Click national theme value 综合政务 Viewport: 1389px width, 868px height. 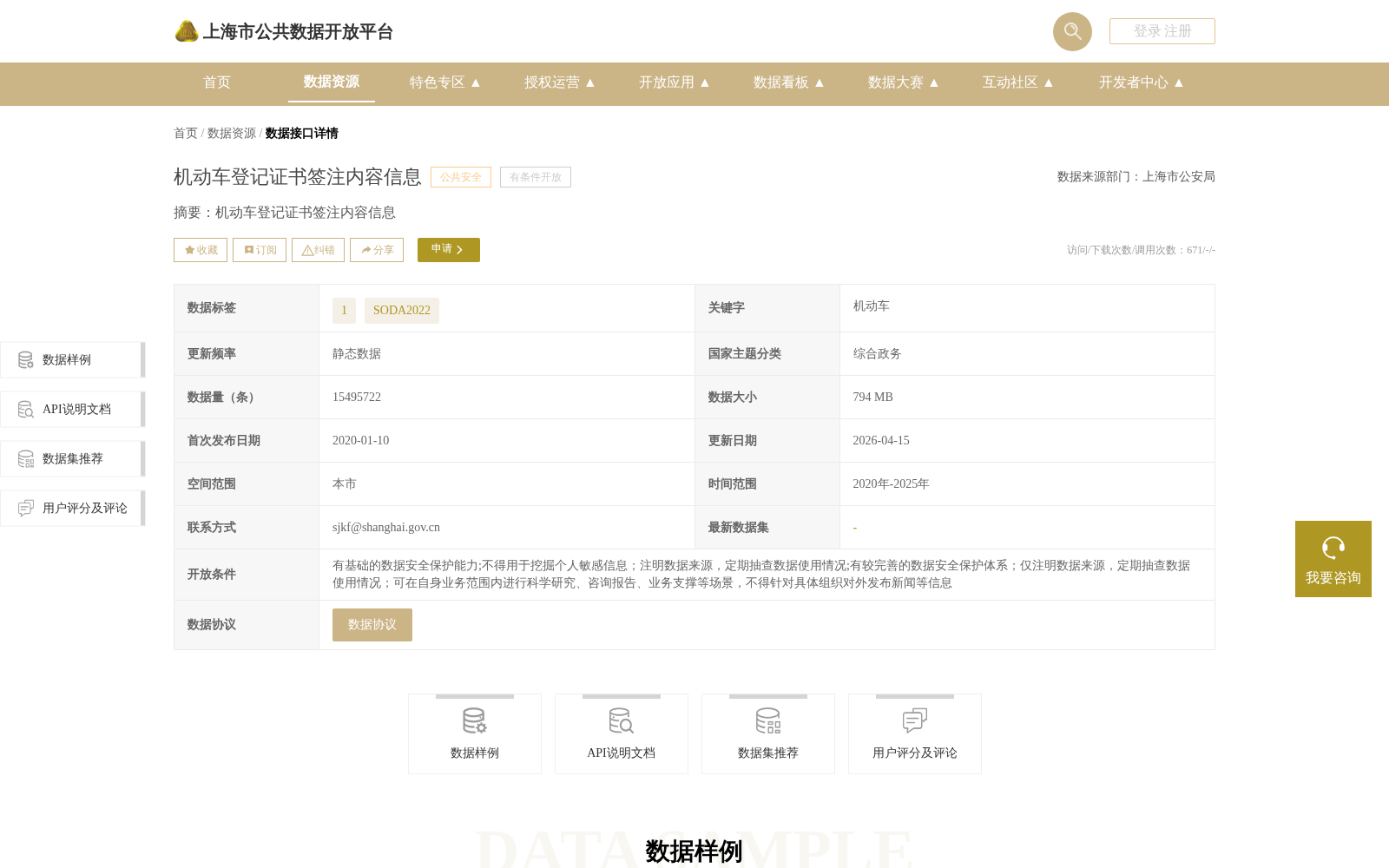pyautogui.click(x=877, y=353)
